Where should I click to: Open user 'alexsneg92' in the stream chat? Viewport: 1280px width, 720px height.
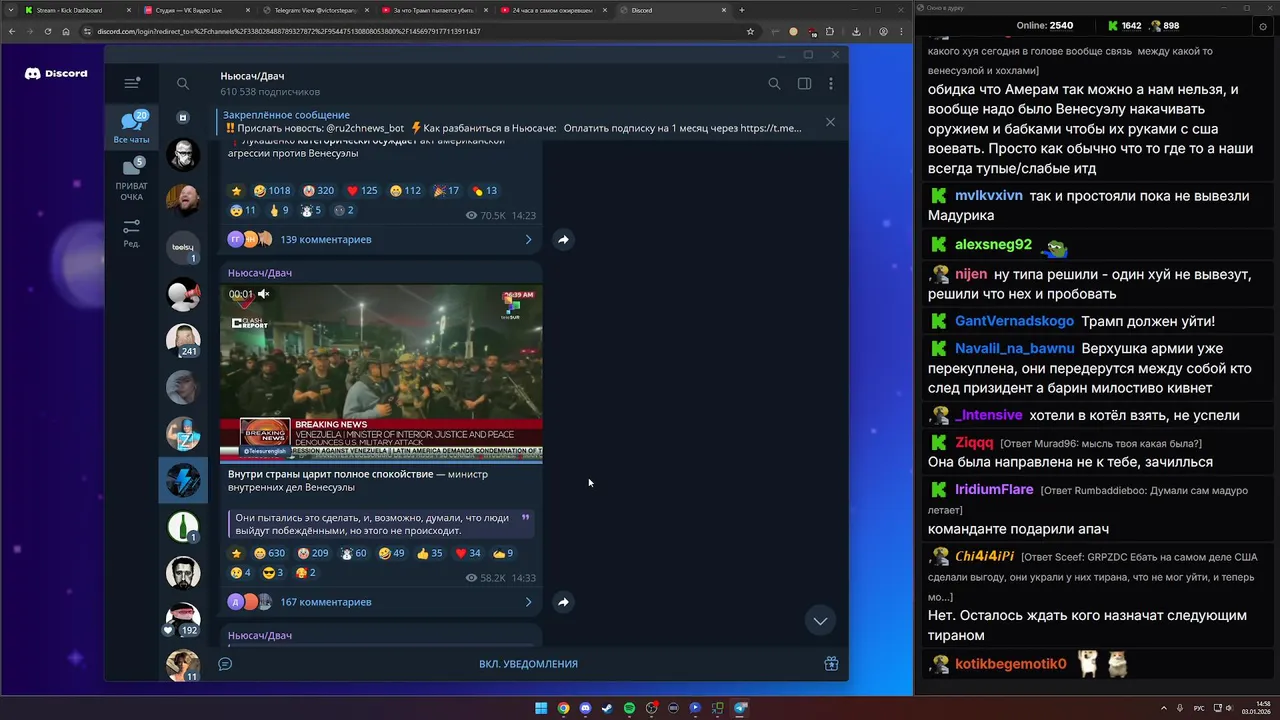pos(993,245)
